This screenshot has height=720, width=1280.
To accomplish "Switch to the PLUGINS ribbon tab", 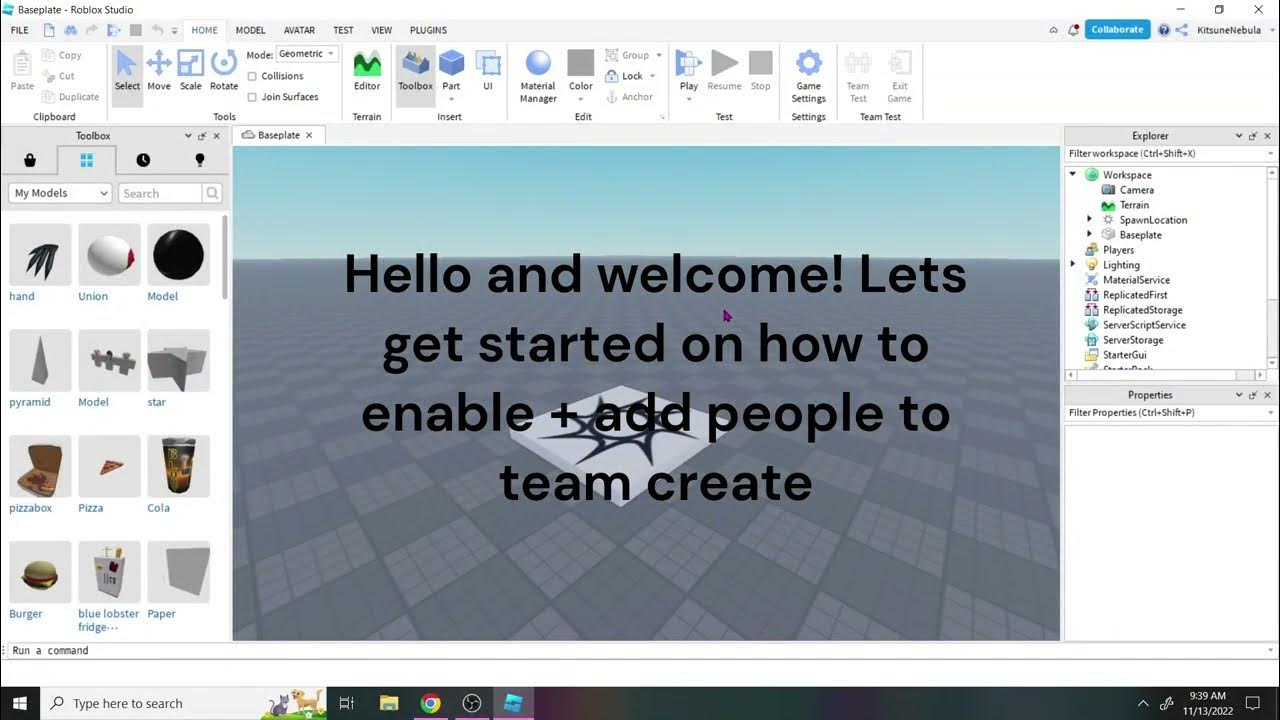I will coord(428,30).
